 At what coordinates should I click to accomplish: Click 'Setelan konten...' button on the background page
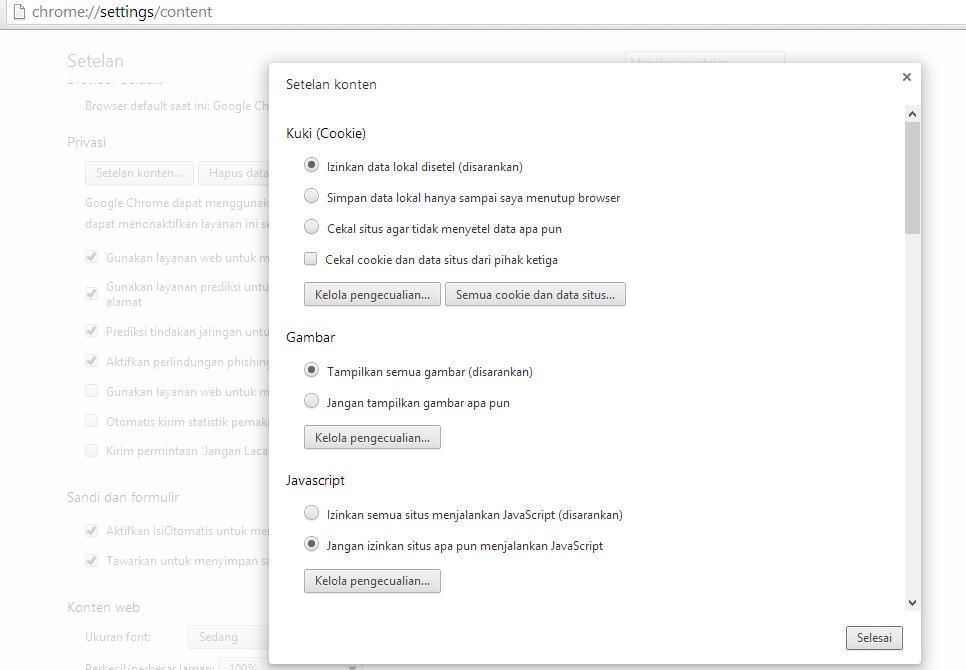139,173
